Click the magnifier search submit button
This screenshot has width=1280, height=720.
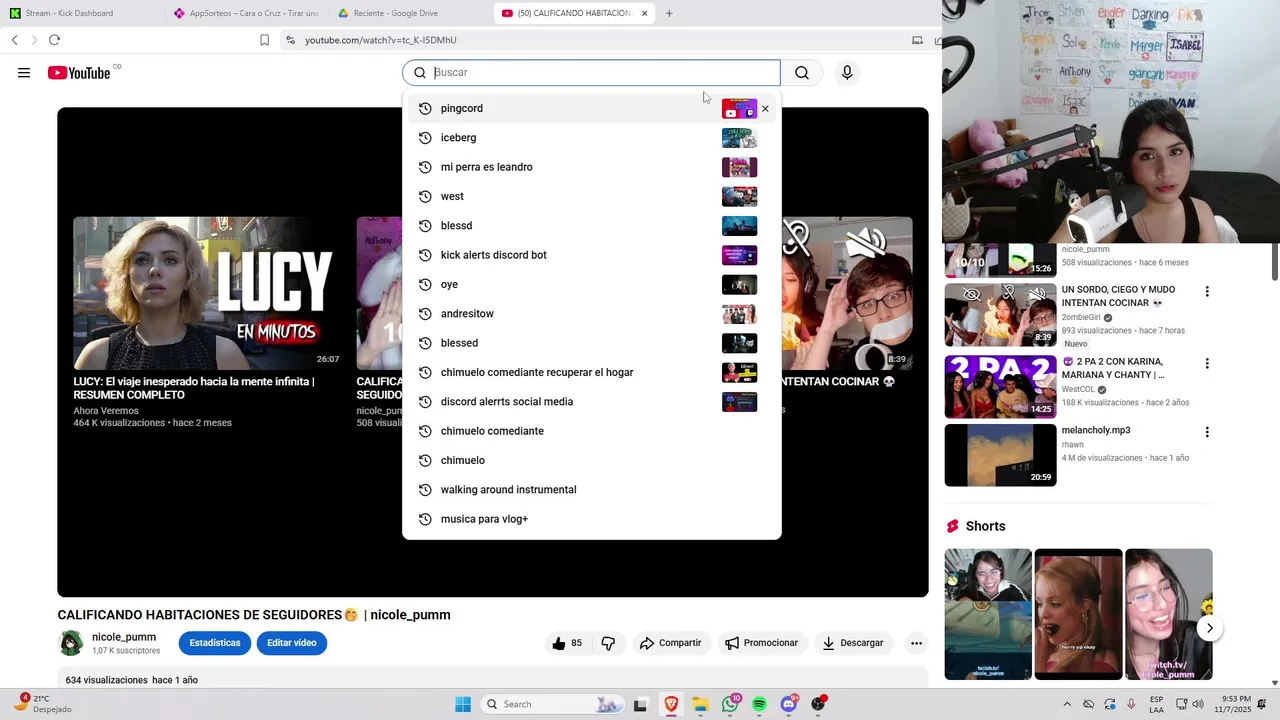coord(802,73)
